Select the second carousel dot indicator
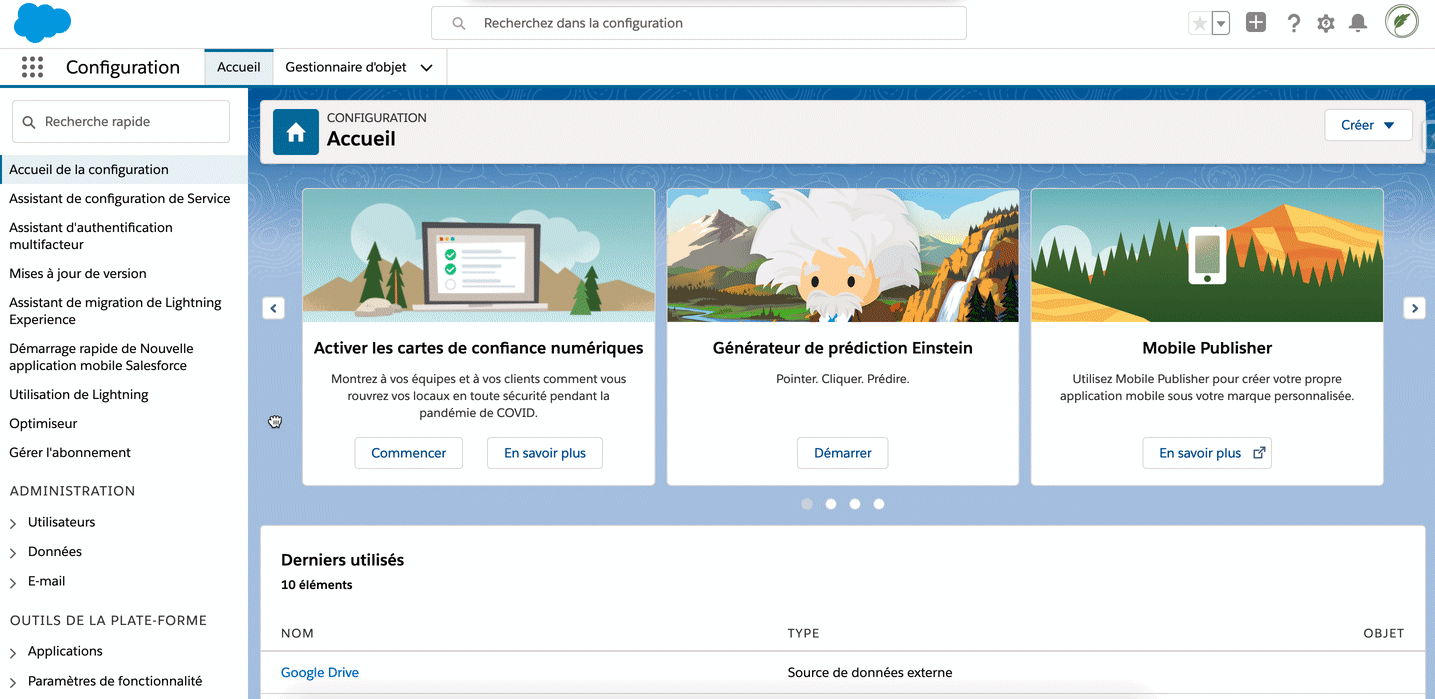 pyautogui.click(x=831, y=504)
